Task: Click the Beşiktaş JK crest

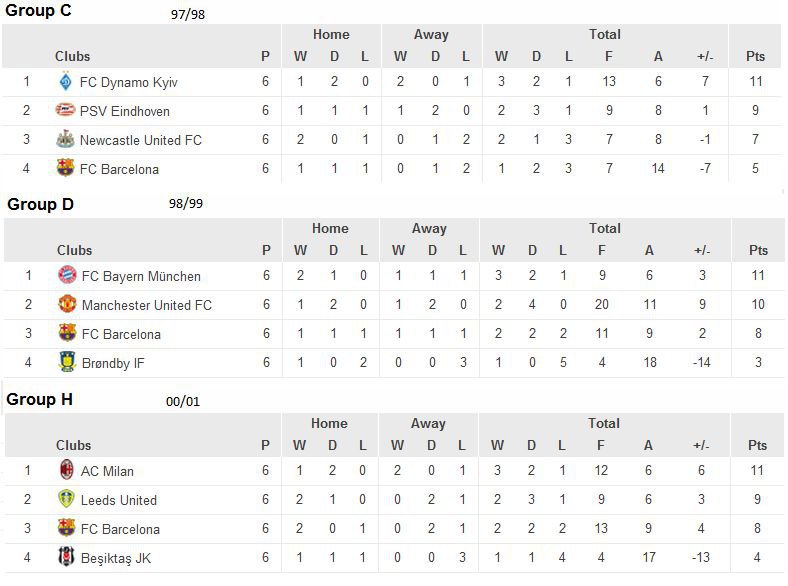Action: coord(66,556)
